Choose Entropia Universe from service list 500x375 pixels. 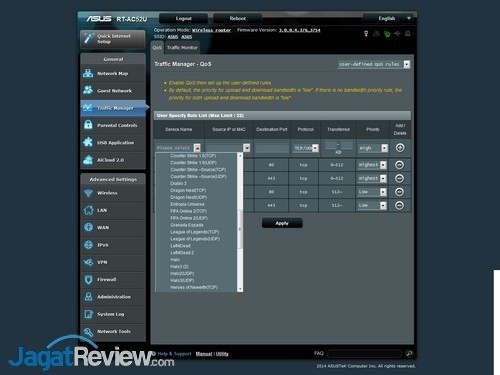pyautogui.click(x=187, y=204)
